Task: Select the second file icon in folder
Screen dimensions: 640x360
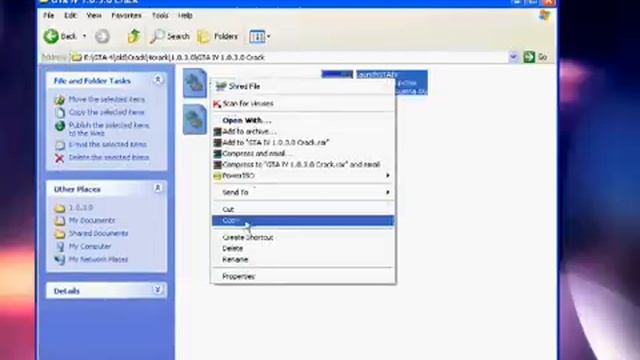Action: (195, 119)
